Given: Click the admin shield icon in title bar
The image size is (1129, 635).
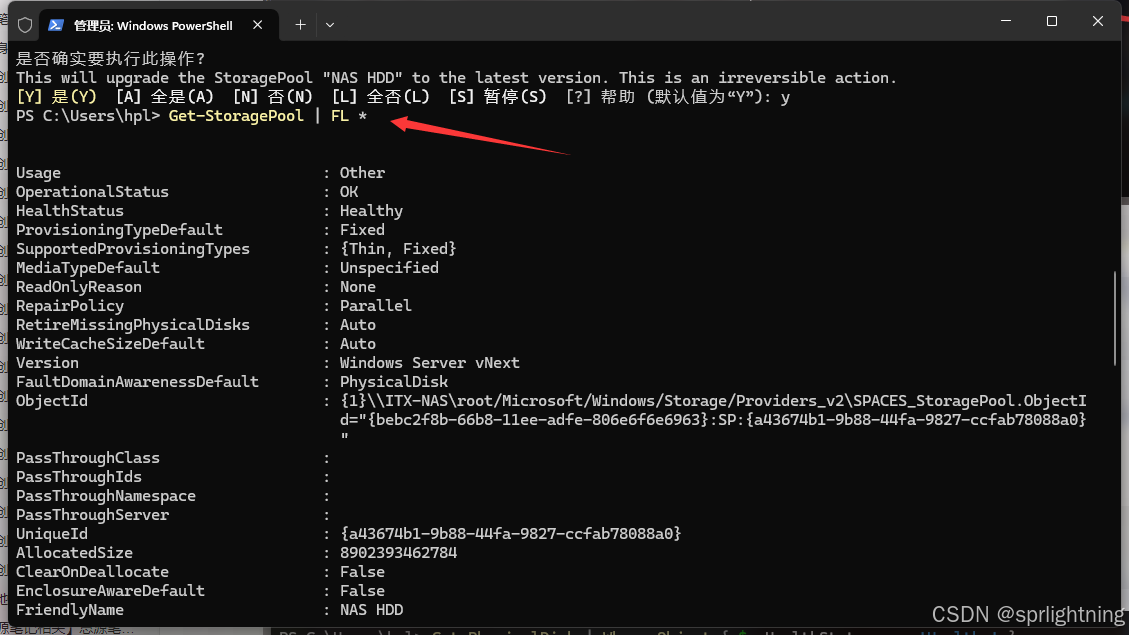Looking at the screenshot, I should click(x=25, y=25).
